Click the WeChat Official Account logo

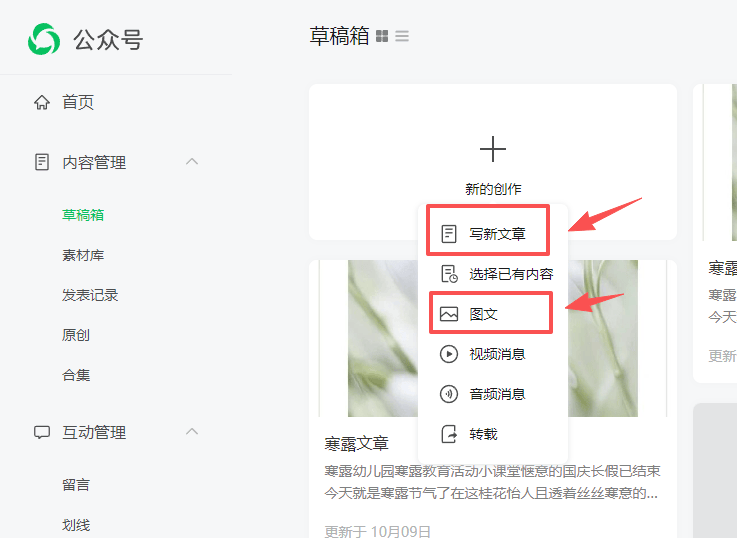coord(43,39)
